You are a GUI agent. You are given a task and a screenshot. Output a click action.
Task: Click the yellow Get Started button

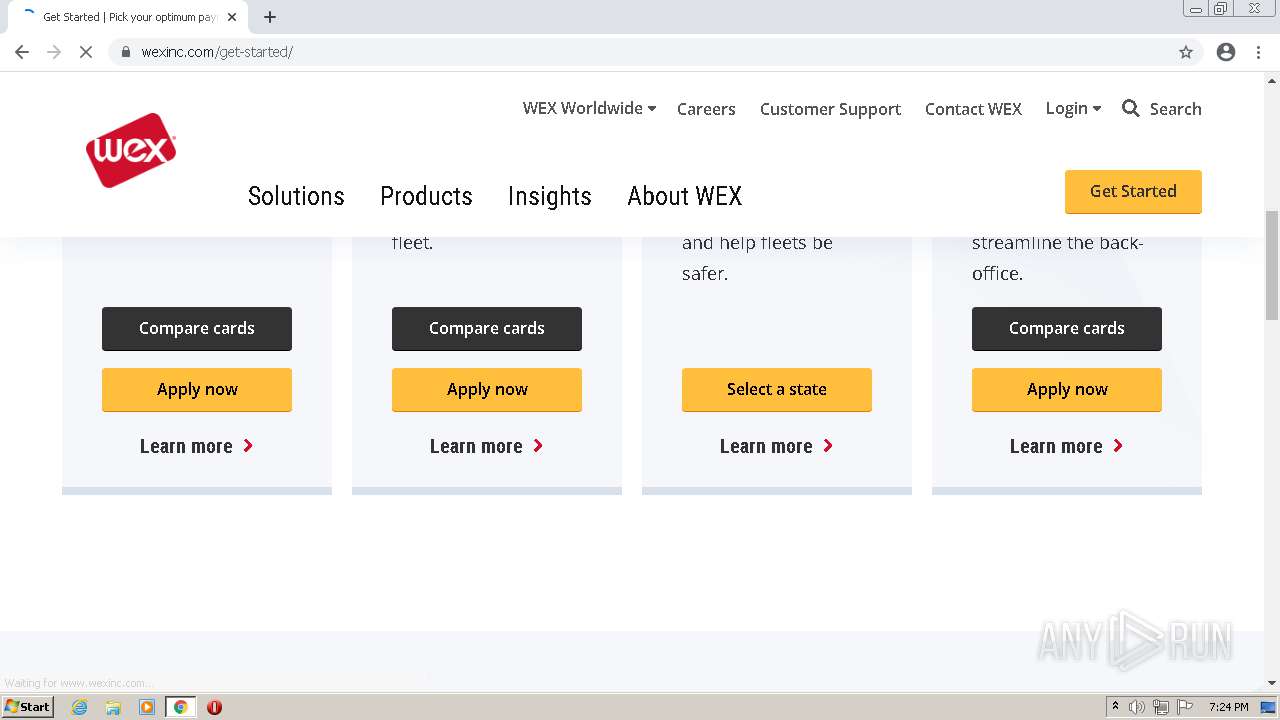click(x=1133, y=191)
